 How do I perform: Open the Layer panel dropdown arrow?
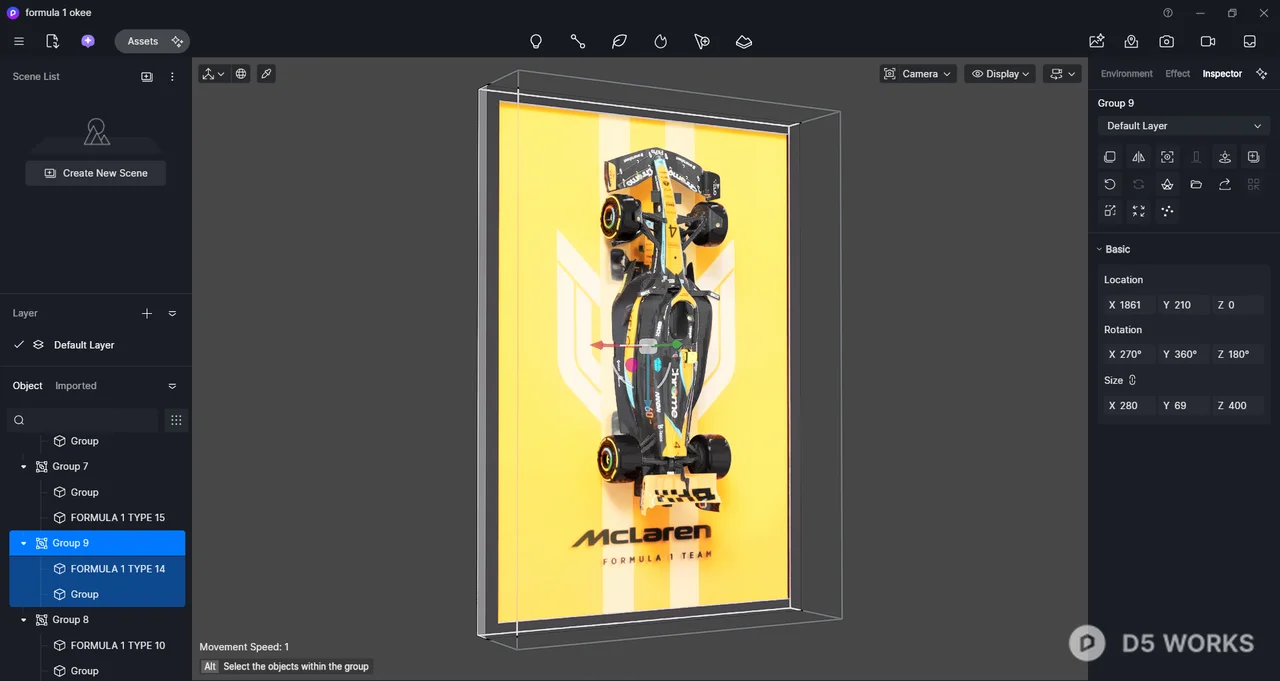click(x=172, y=314)
